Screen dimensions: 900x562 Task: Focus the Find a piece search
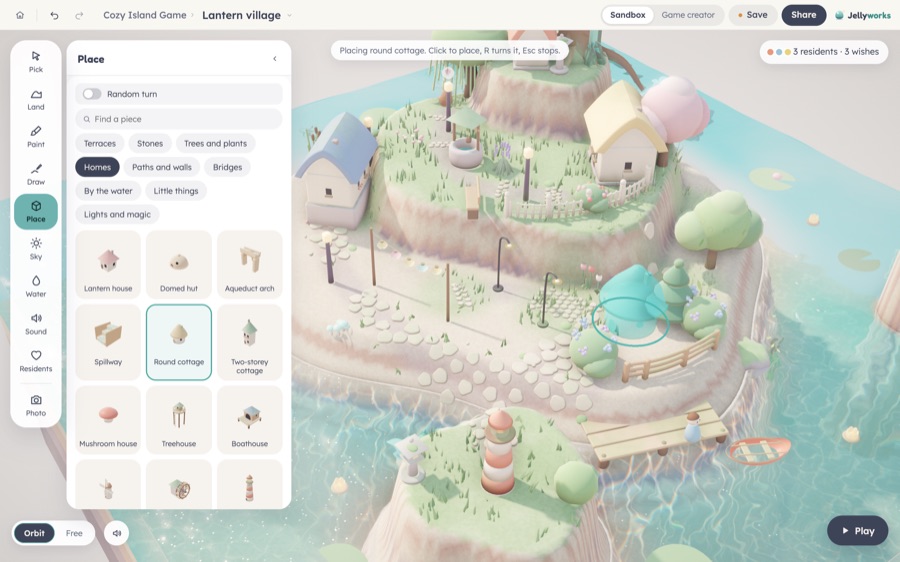pos(179,119)
